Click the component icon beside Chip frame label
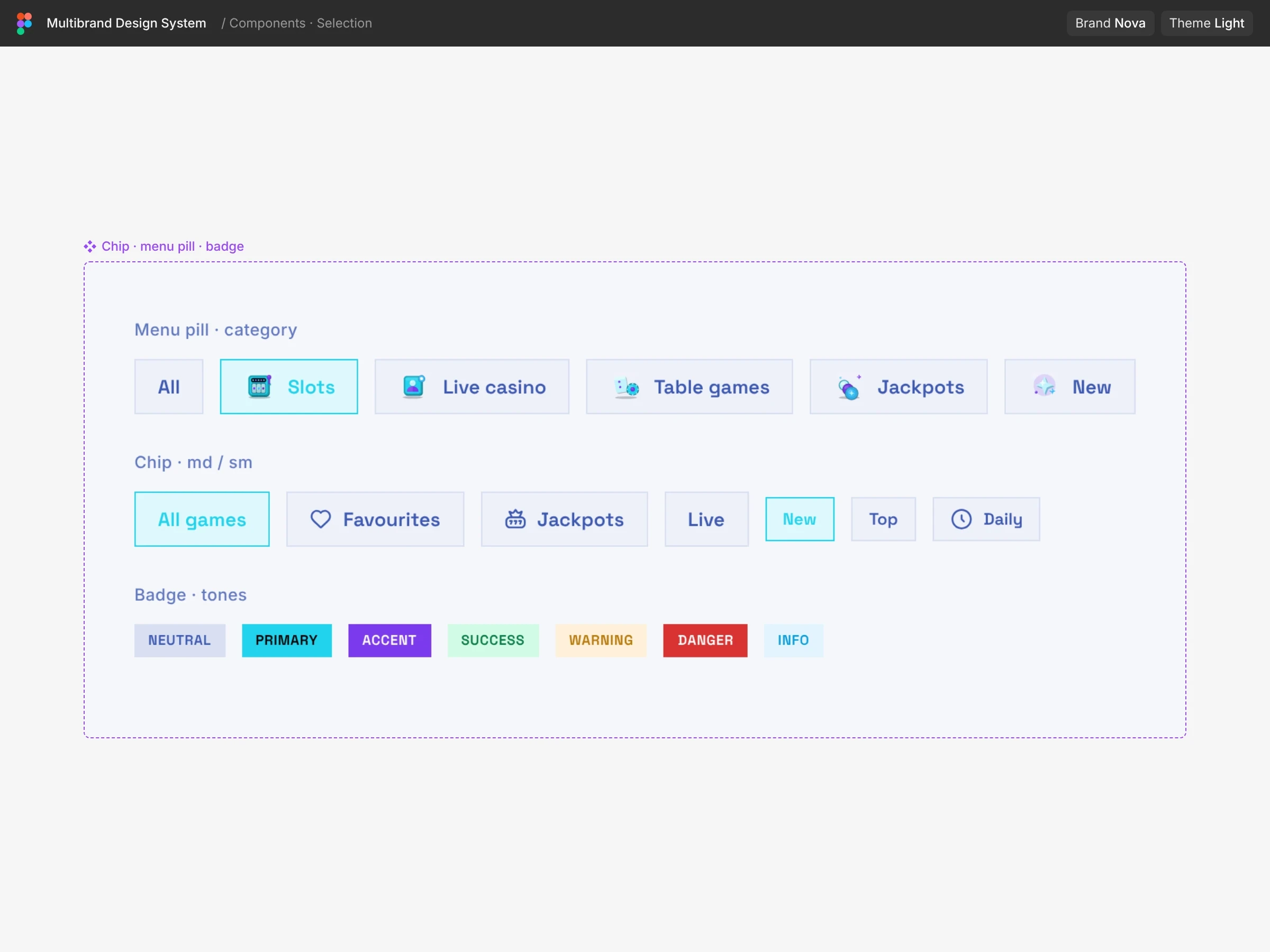 (x=89, y=247)
